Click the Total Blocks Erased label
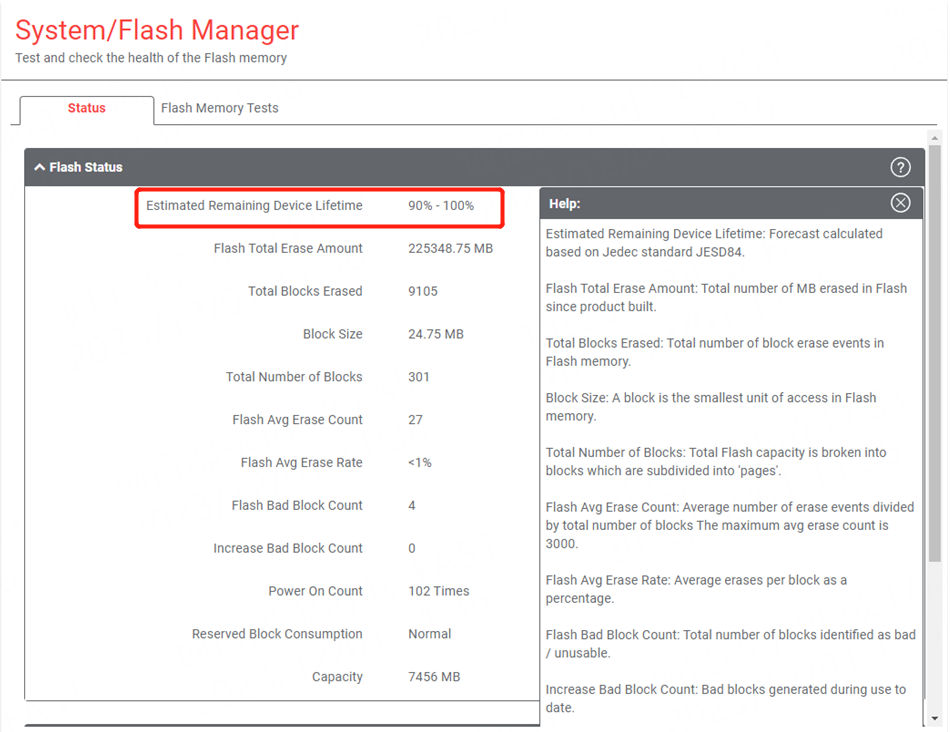This screenshot has height=732, width=950. click(305, 291)
